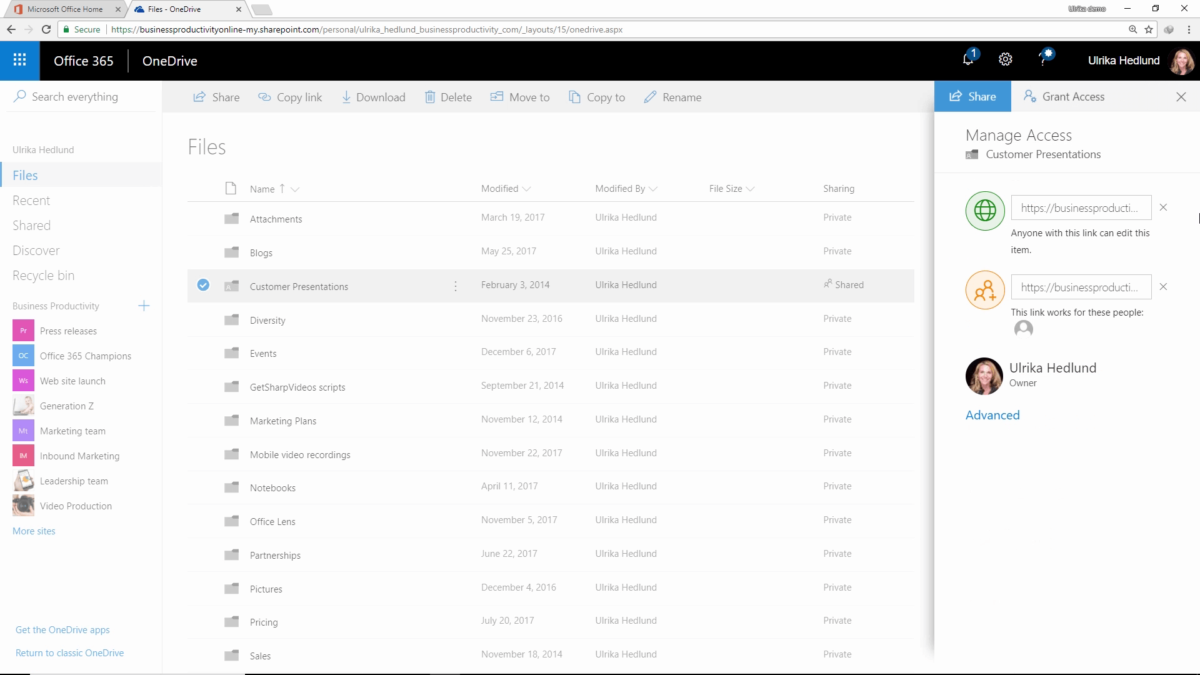
Task: Open the Help question mark menu
Action: pyautogui.click(x=1043, y=60)
